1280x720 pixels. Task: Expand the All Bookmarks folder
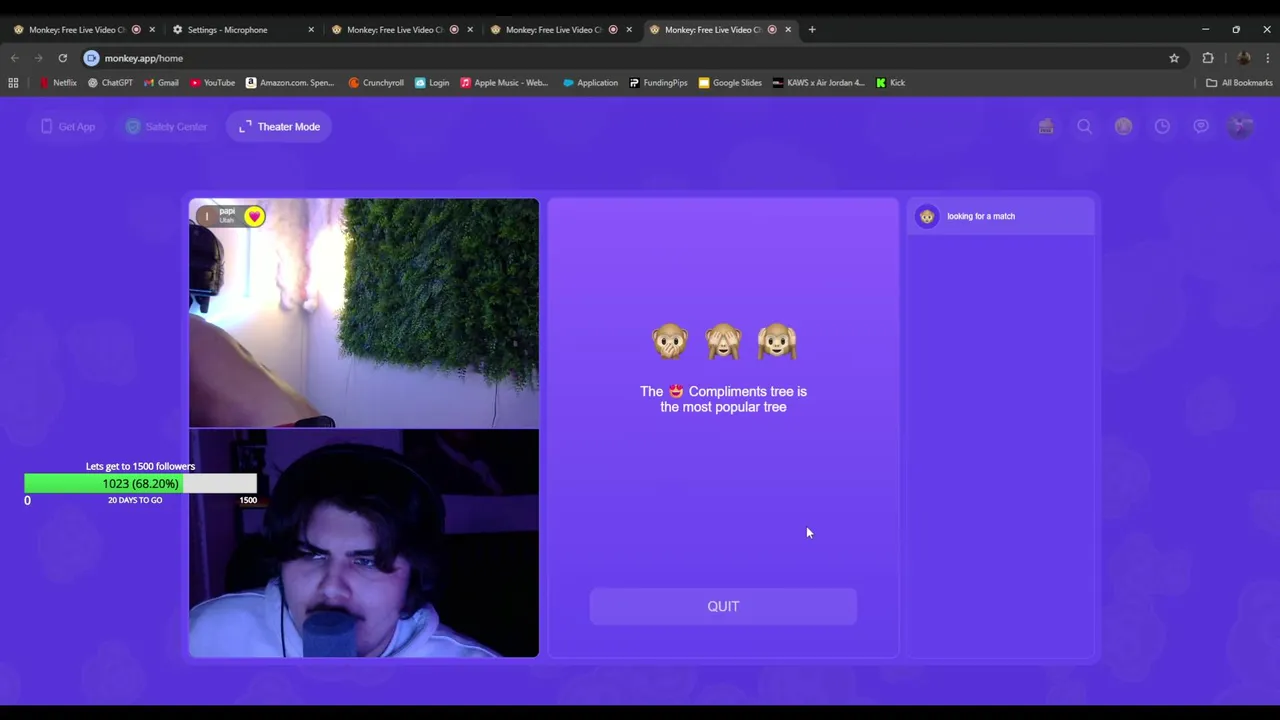tap(1239, 83)
